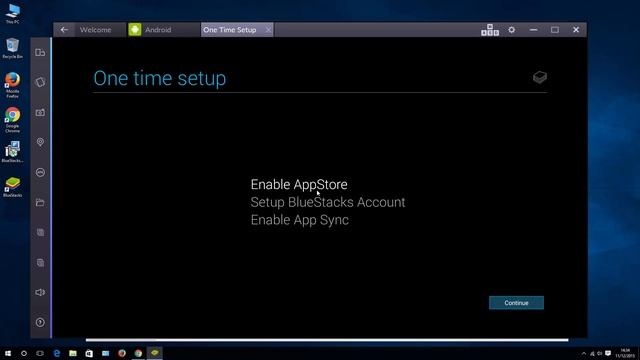Click the toggle screen size sidebar icon
Viewport: 640px width, 360px height.
tap(40, 52)
